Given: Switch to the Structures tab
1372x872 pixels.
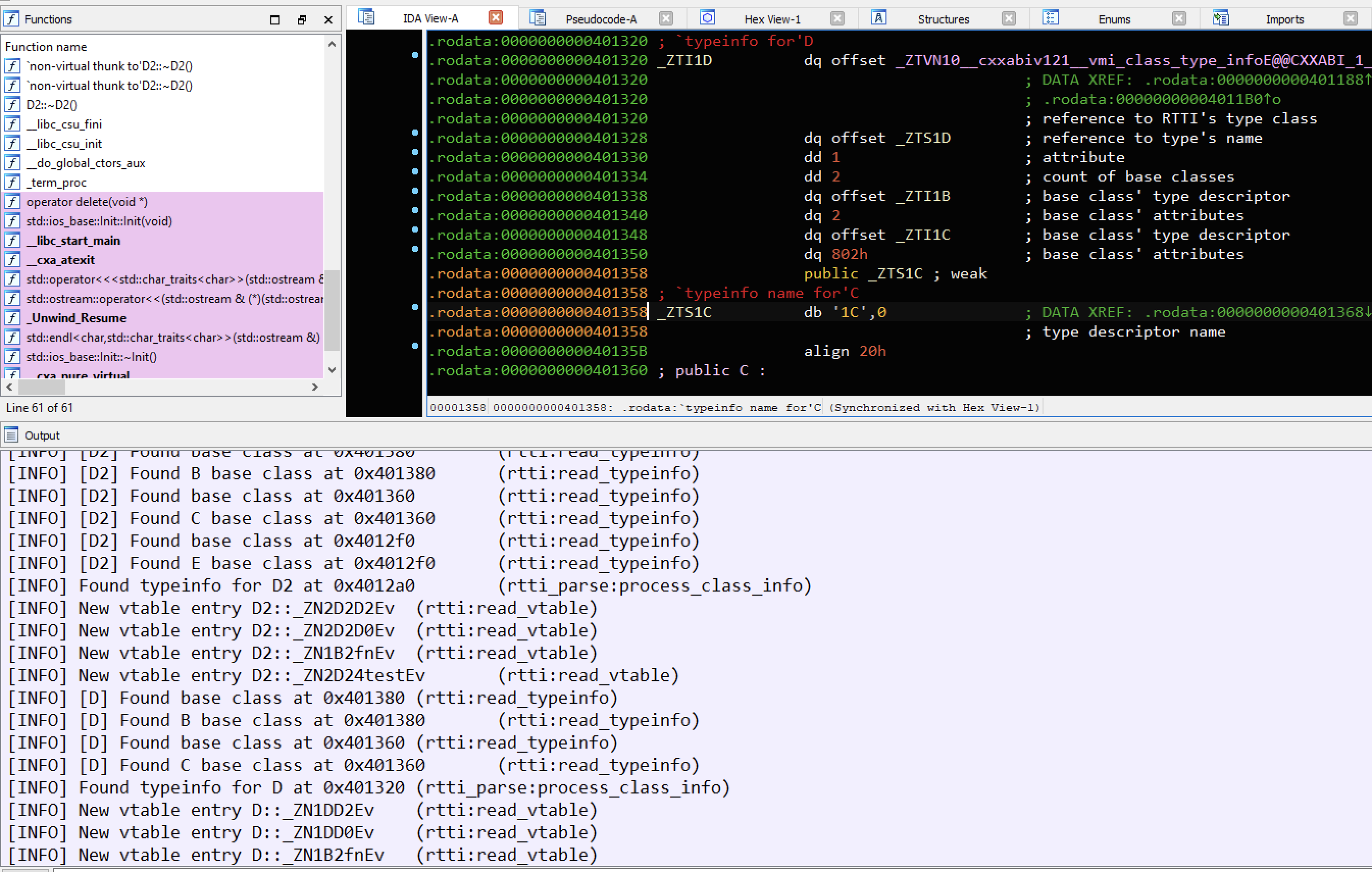Looking at the screenshot, I should pos(943,19).
